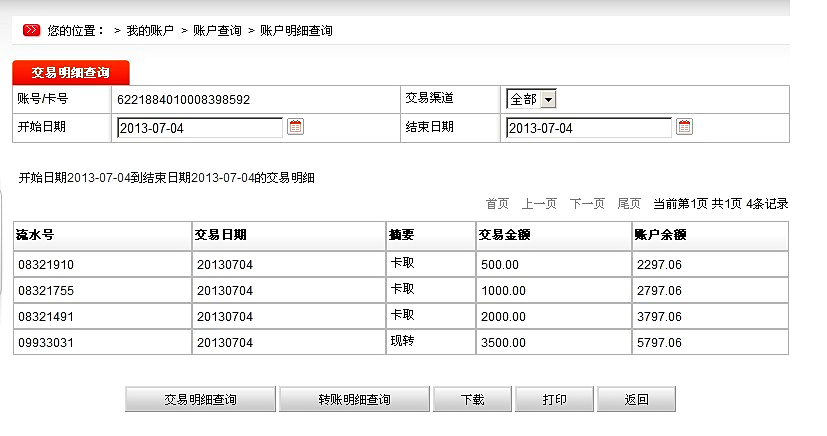Image resolution: width=827 pixels, height=436 pixels.
Task: Select the 交易明细查询 red tab
Action: pyautogui.click(x=70, y=74)
